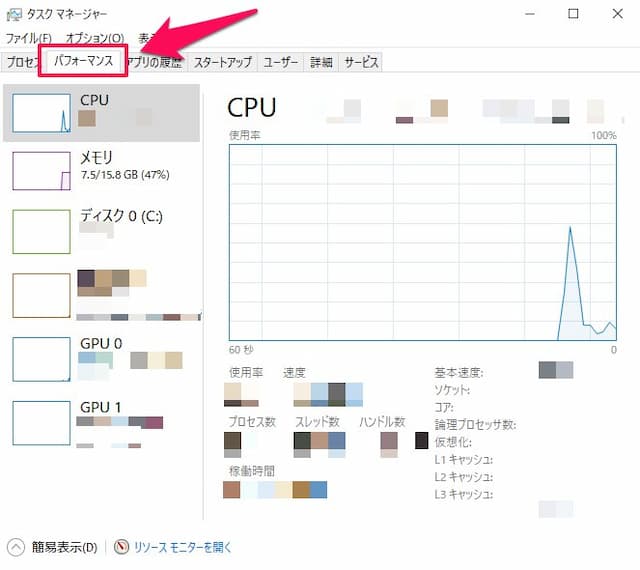Open the ファイル(F) menu
Image resolution: width=640 pixels, height=570 pixels.
28,38
